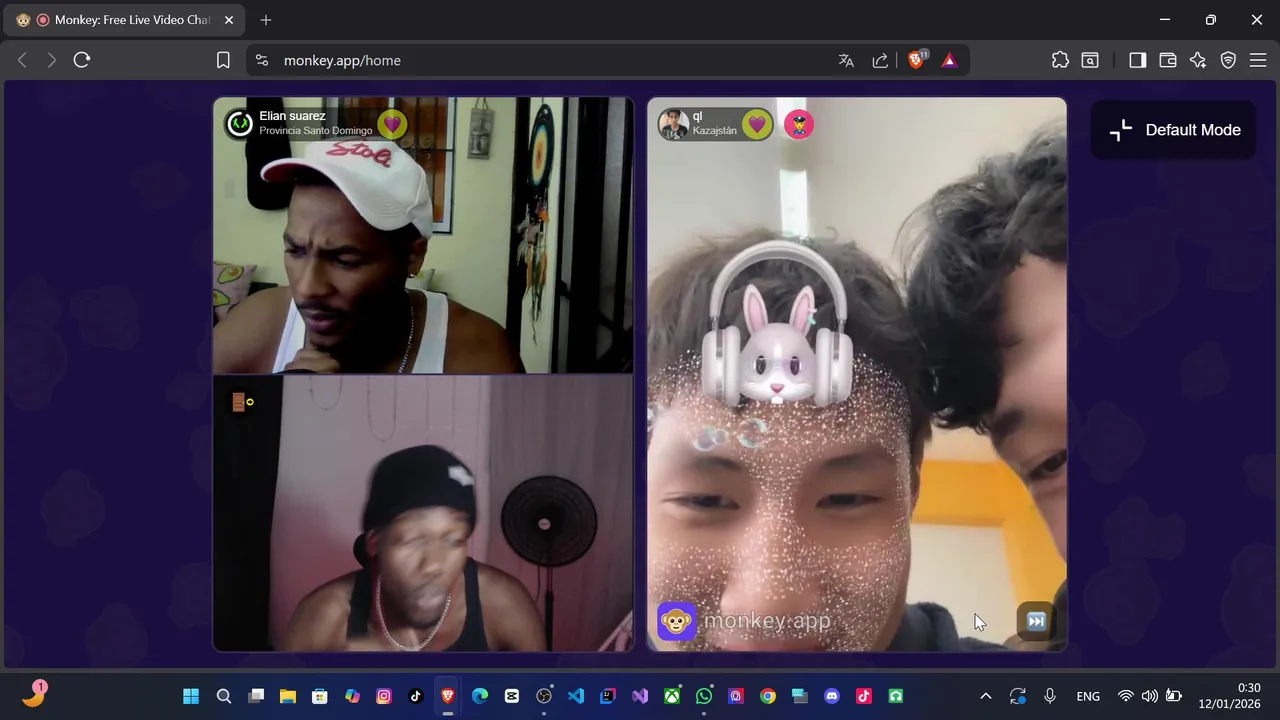The width and height of the screenshot is (1280, 720).
Task: Open Task View on taskbar
Action: click(256, 696)
